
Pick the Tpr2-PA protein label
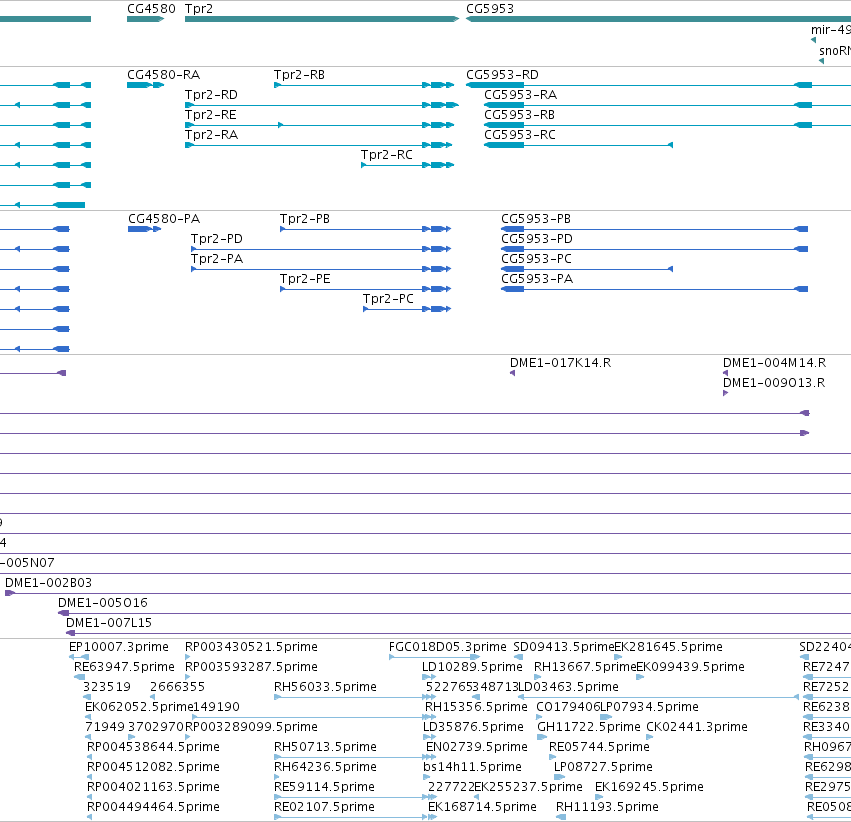217,259
